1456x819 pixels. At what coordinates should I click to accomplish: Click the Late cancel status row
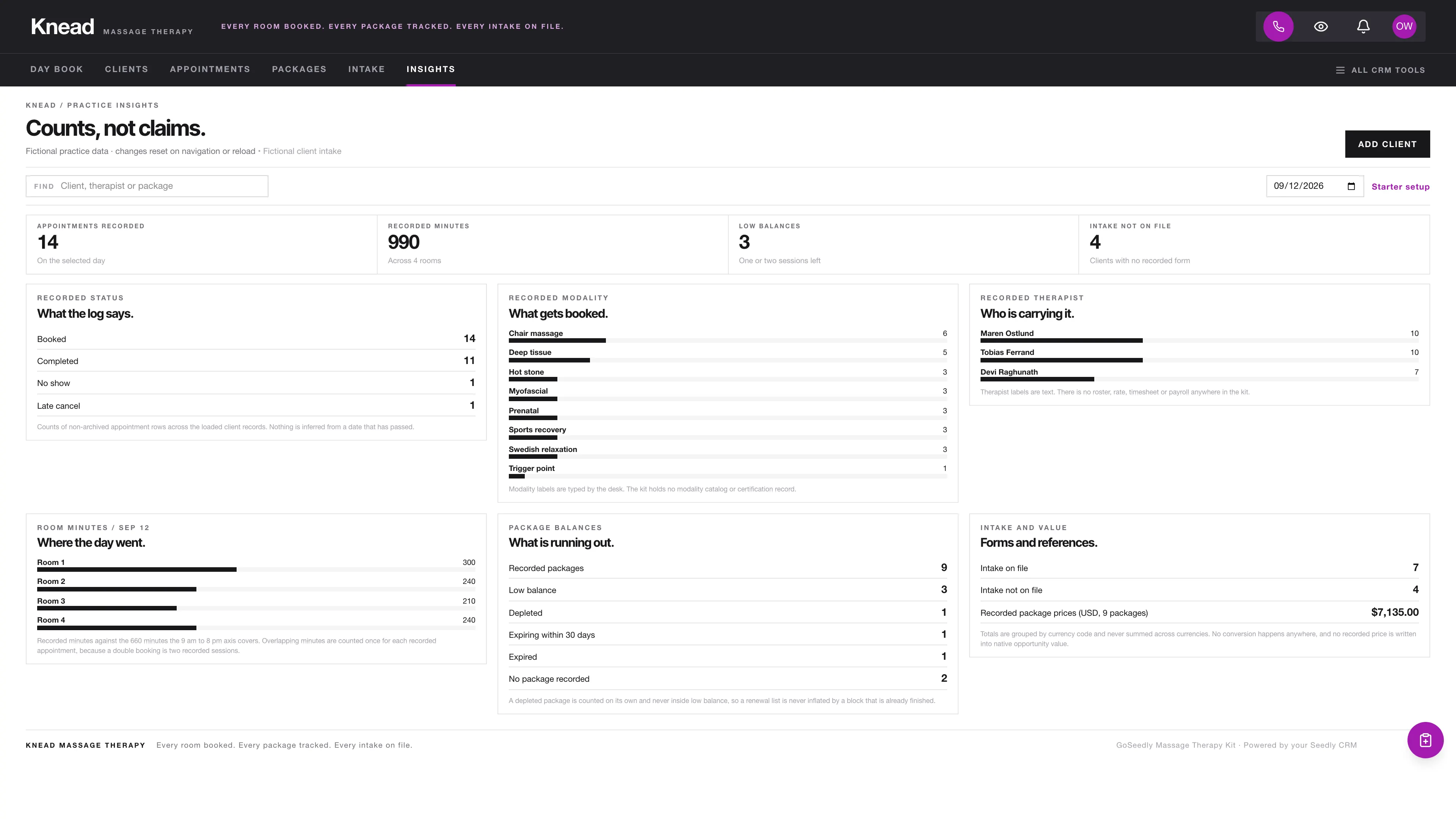click(x=256, y=406)
